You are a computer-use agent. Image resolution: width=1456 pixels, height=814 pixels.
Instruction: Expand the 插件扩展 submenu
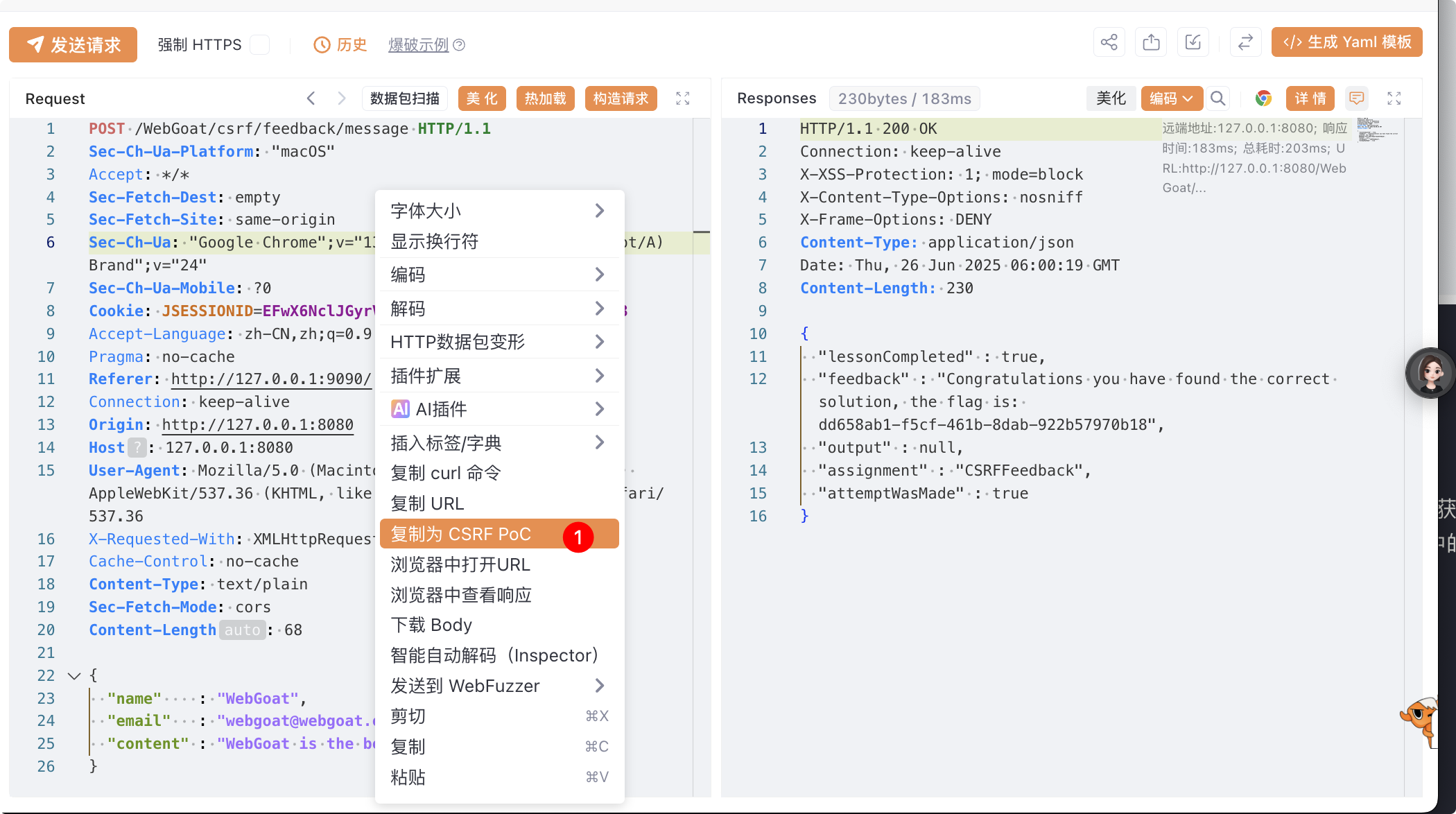(x=499, y=376)
